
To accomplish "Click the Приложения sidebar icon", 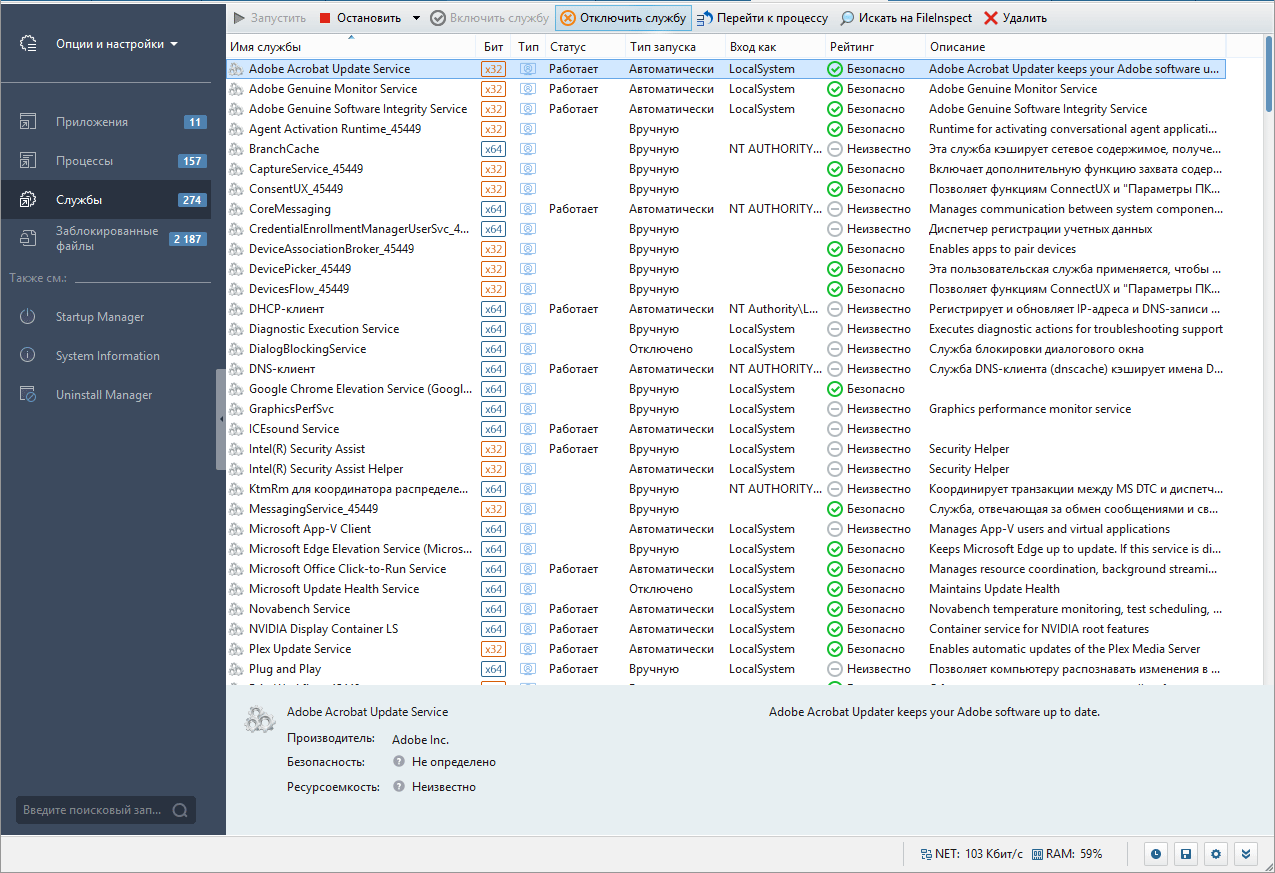I will (28, 122).
